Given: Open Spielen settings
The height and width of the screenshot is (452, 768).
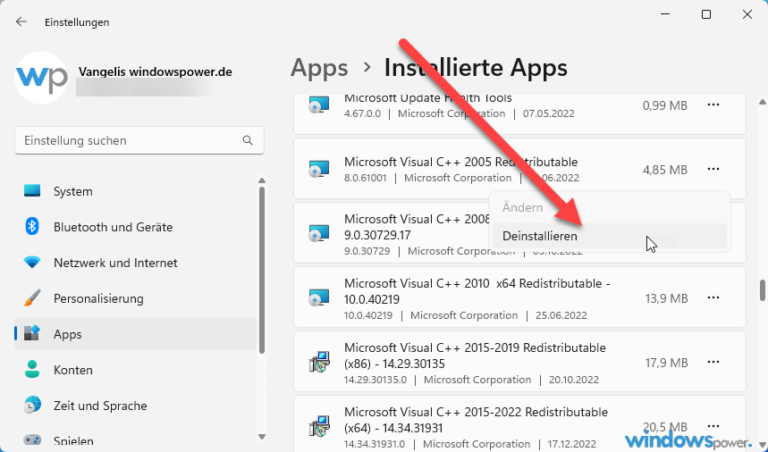Looking at the screenshot, I should (x=136, y=440).
